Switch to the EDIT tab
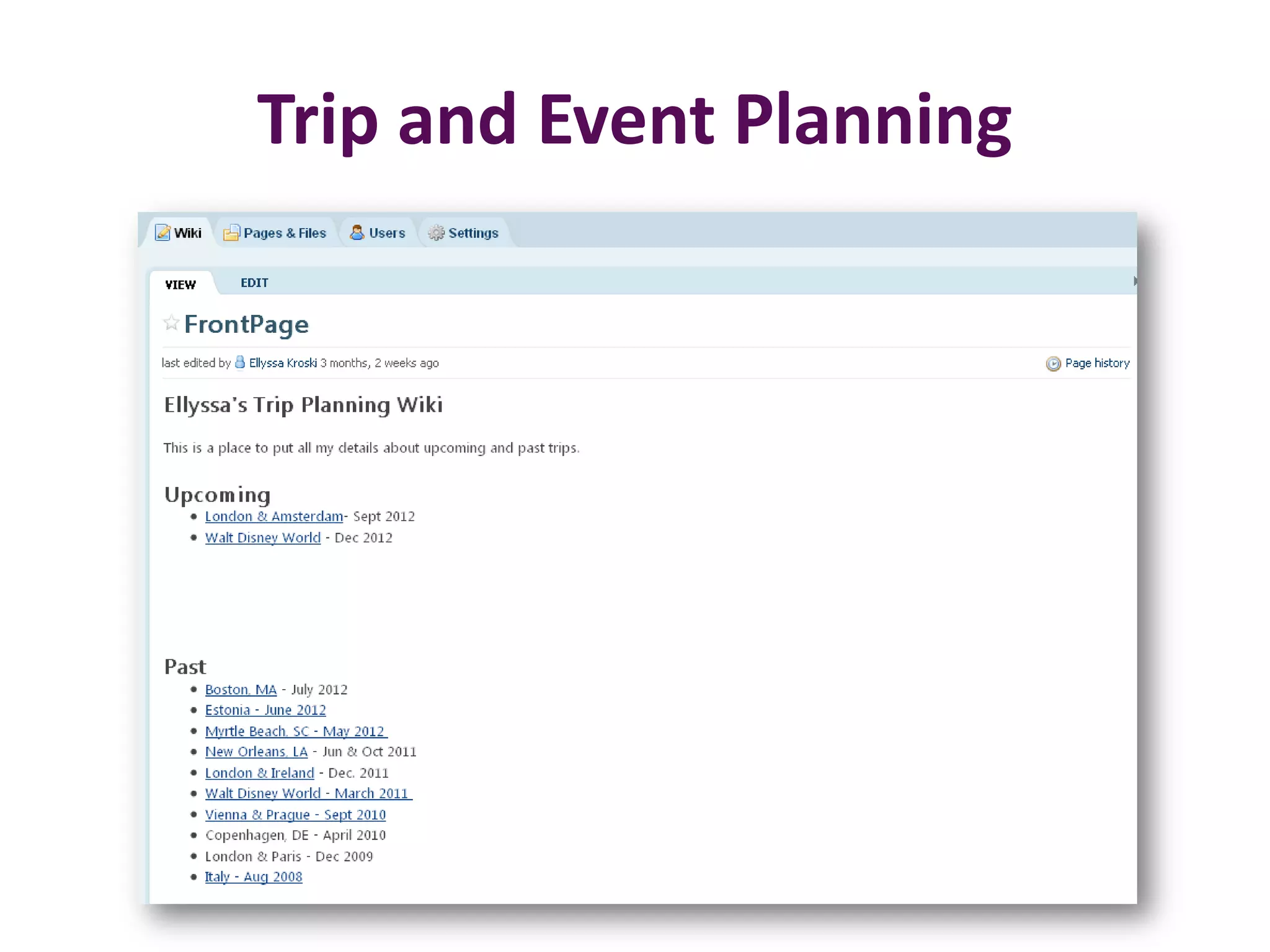Image resolution: width=1270 pixels, height=952 pixels. click(254, 283)
